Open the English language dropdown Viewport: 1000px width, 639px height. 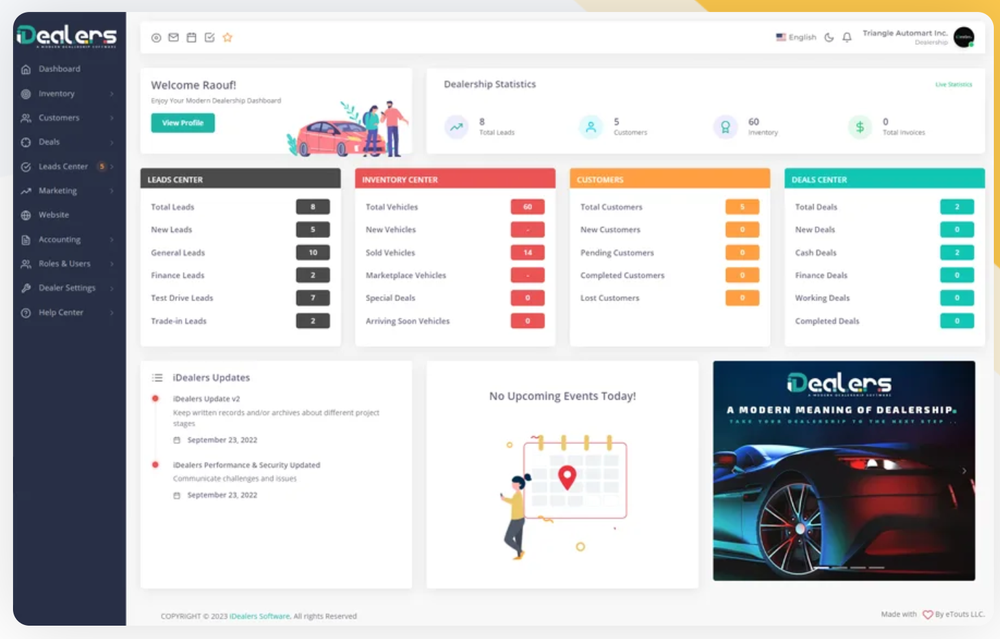click(x=796, y=37)
